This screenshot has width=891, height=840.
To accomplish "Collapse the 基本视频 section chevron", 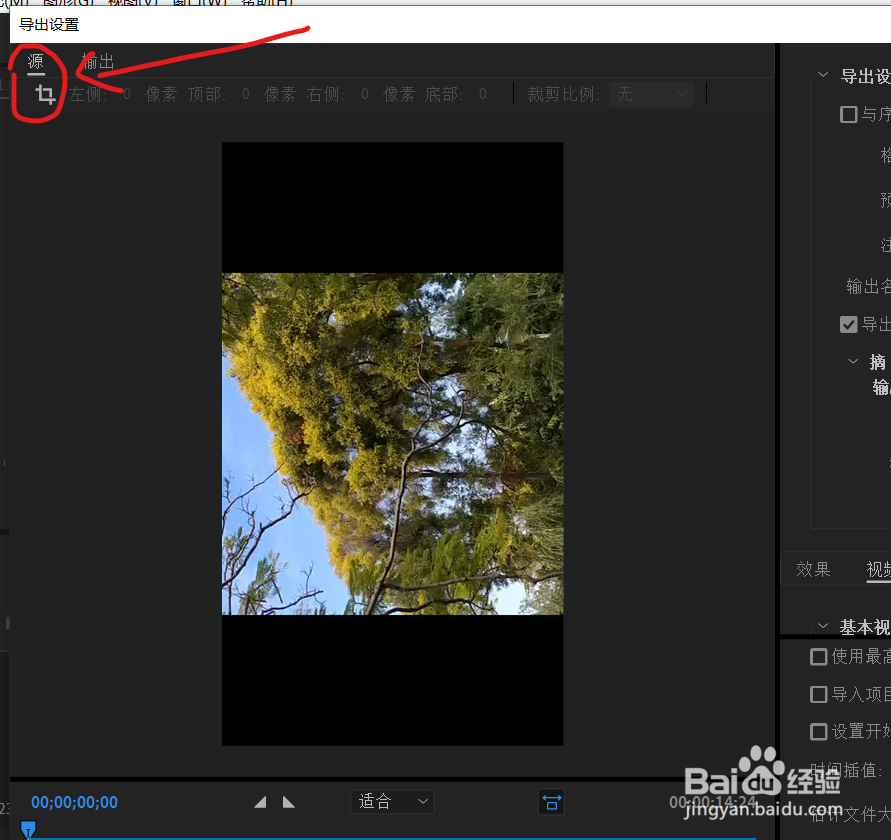I will point(823,626).
